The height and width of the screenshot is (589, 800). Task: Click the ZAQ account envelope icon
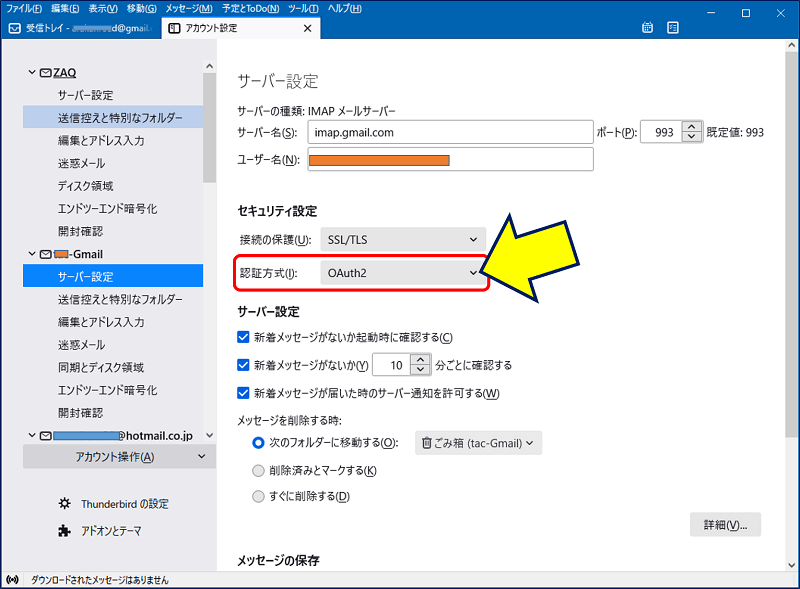45,73
